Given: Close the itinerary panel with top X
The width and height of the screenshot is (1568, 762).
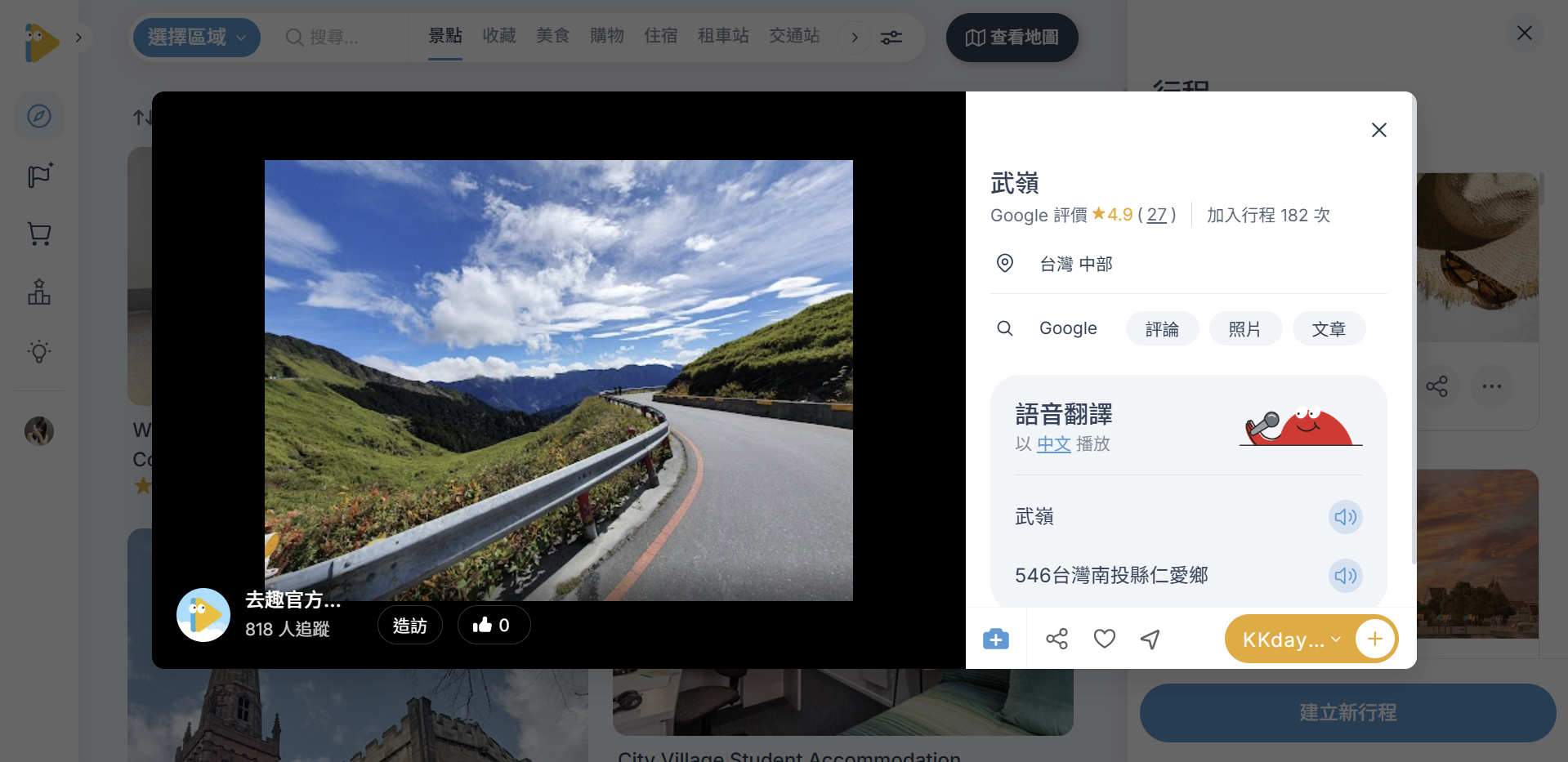Looking at the screenshot, I should 1525,33.
